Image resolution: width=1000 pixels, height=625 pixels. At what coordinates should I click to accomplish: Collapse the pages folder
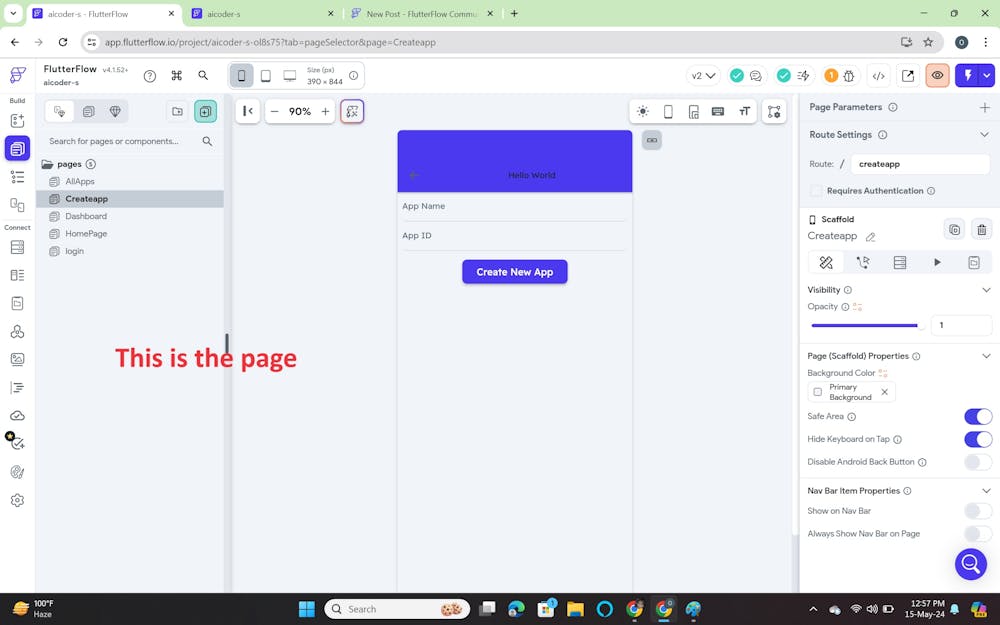point(47,164)
